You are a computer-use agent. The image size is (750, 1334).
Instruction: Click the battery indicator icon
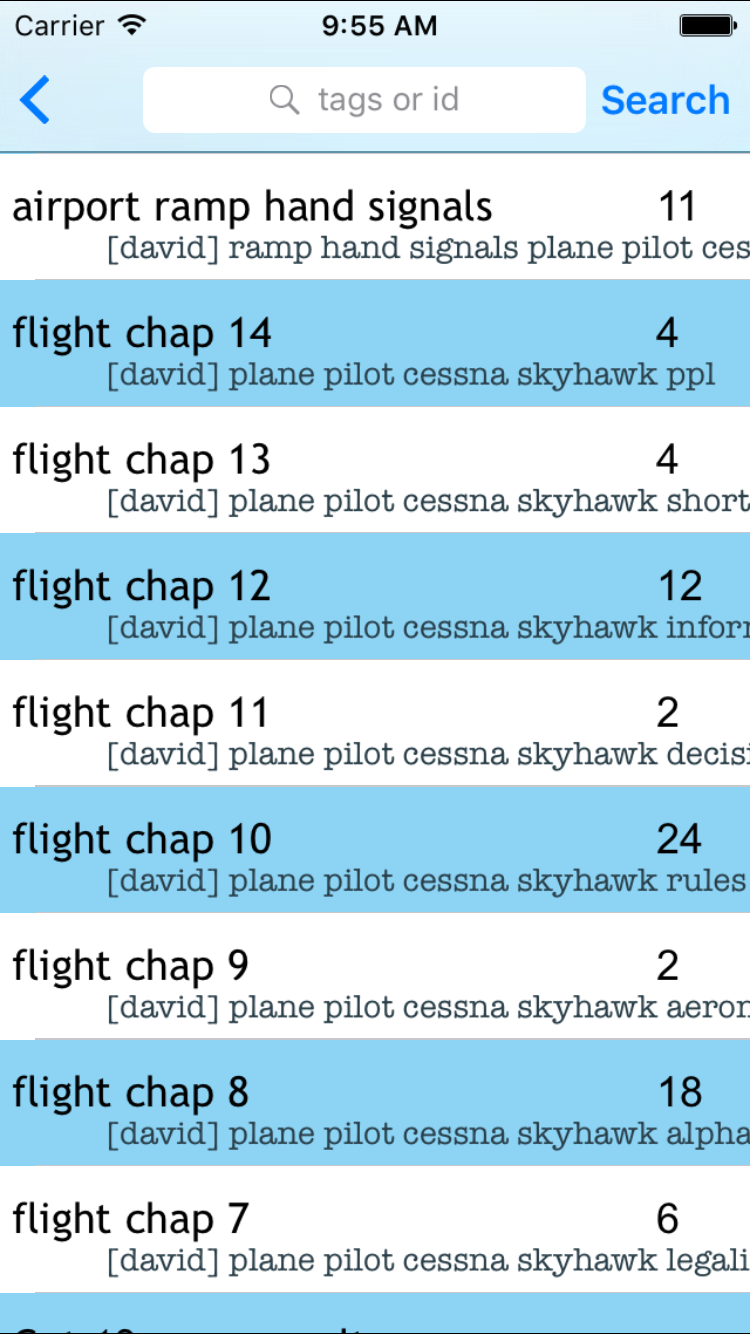click(x=707, y=26)
